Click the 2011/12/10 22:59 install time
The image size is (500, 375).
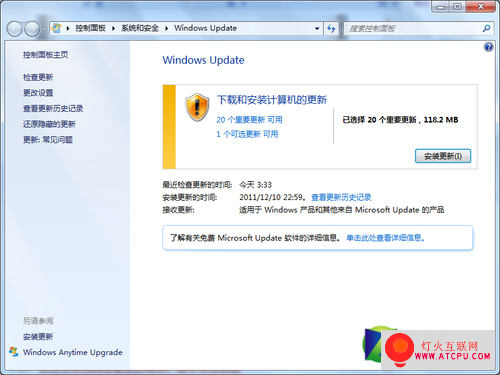pos(271,197)
